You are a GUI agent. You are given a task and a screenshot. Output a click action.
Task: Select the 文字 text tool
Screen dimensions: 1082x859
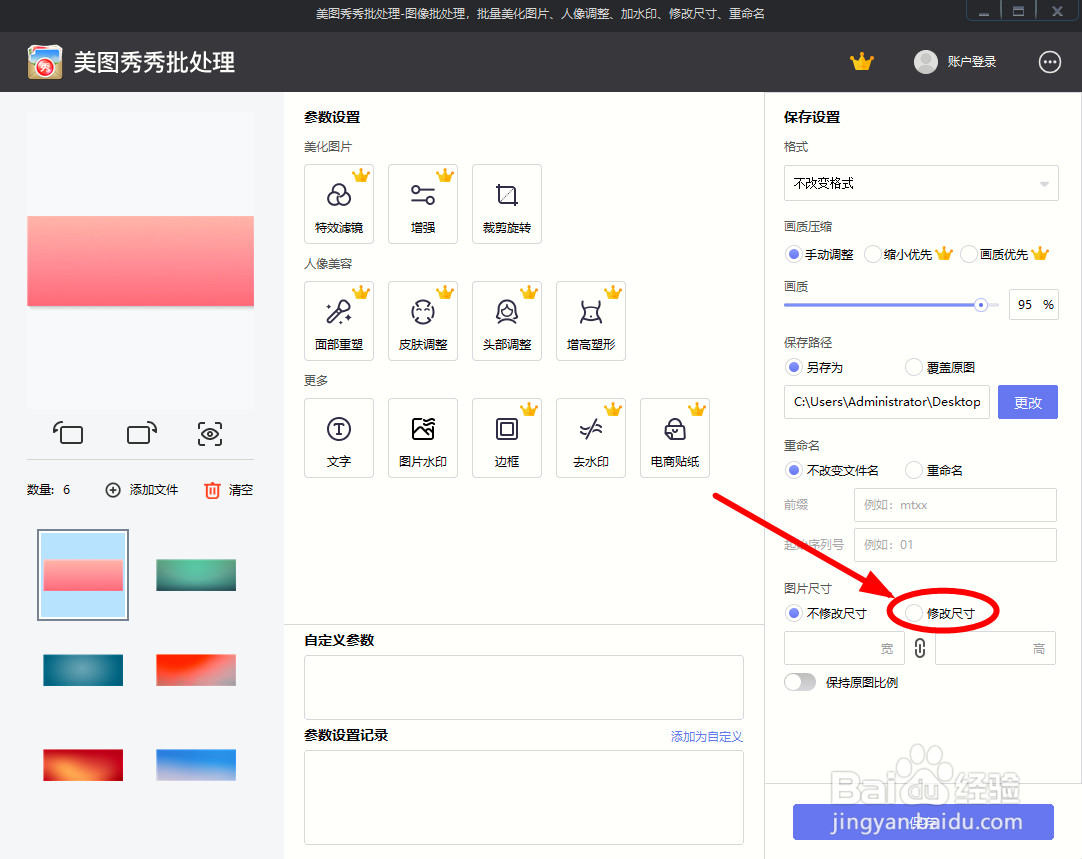coord(339,438)
